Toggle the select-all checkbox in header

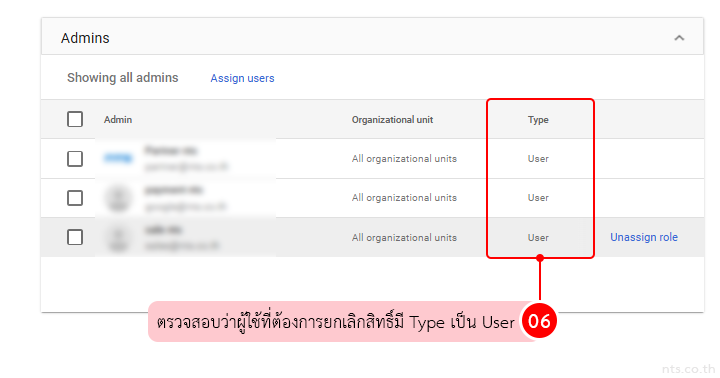[75, 119]
